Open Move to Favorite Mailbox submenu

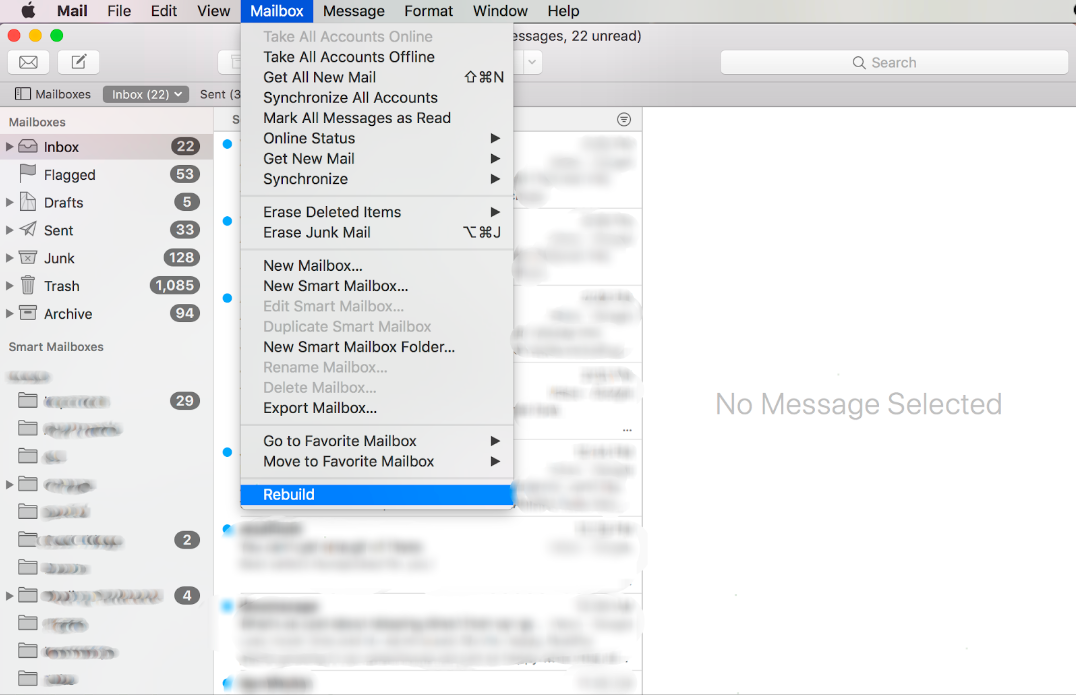(377, 462)
